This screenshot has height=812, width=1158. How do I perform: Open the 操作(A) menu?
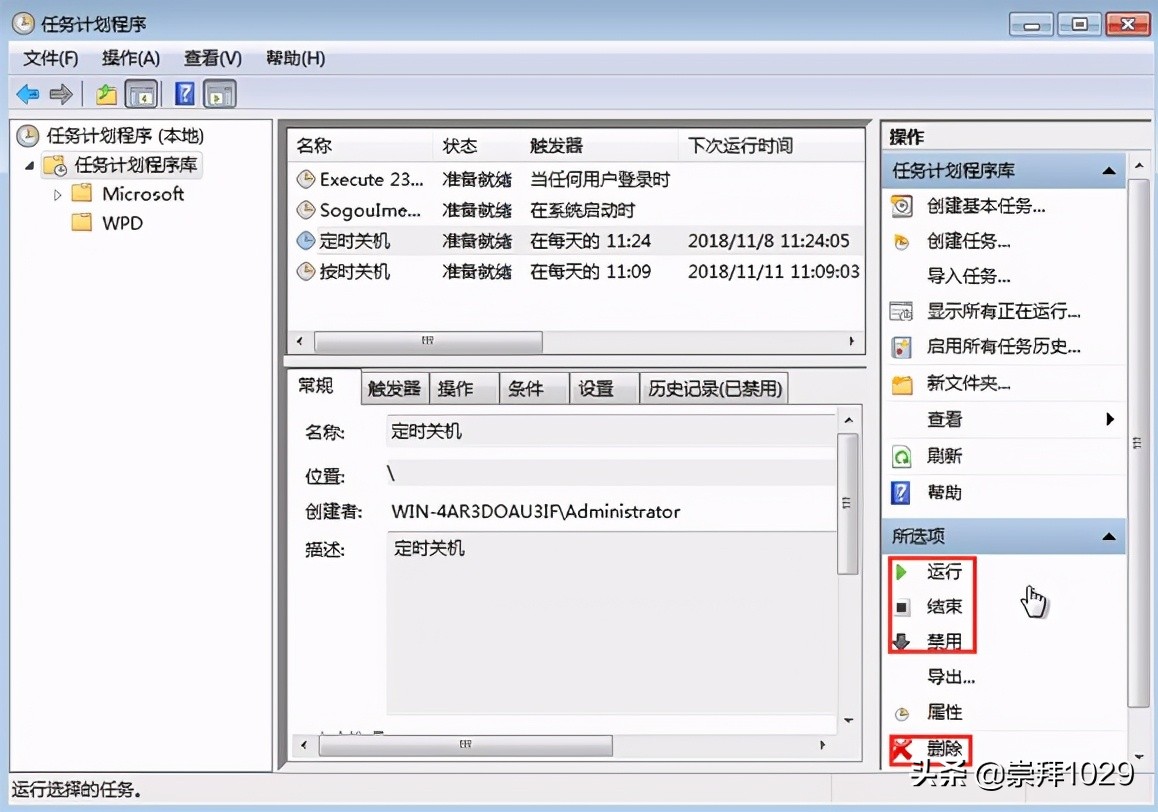pos(130,58)
